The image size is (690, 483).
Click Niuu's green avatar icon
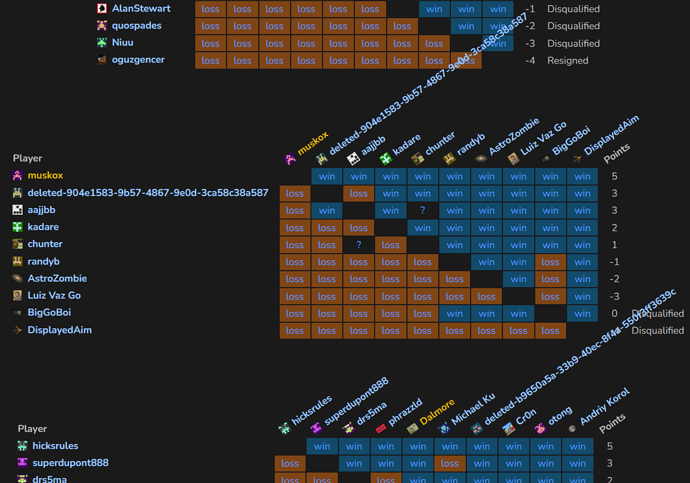pos(102,43)
